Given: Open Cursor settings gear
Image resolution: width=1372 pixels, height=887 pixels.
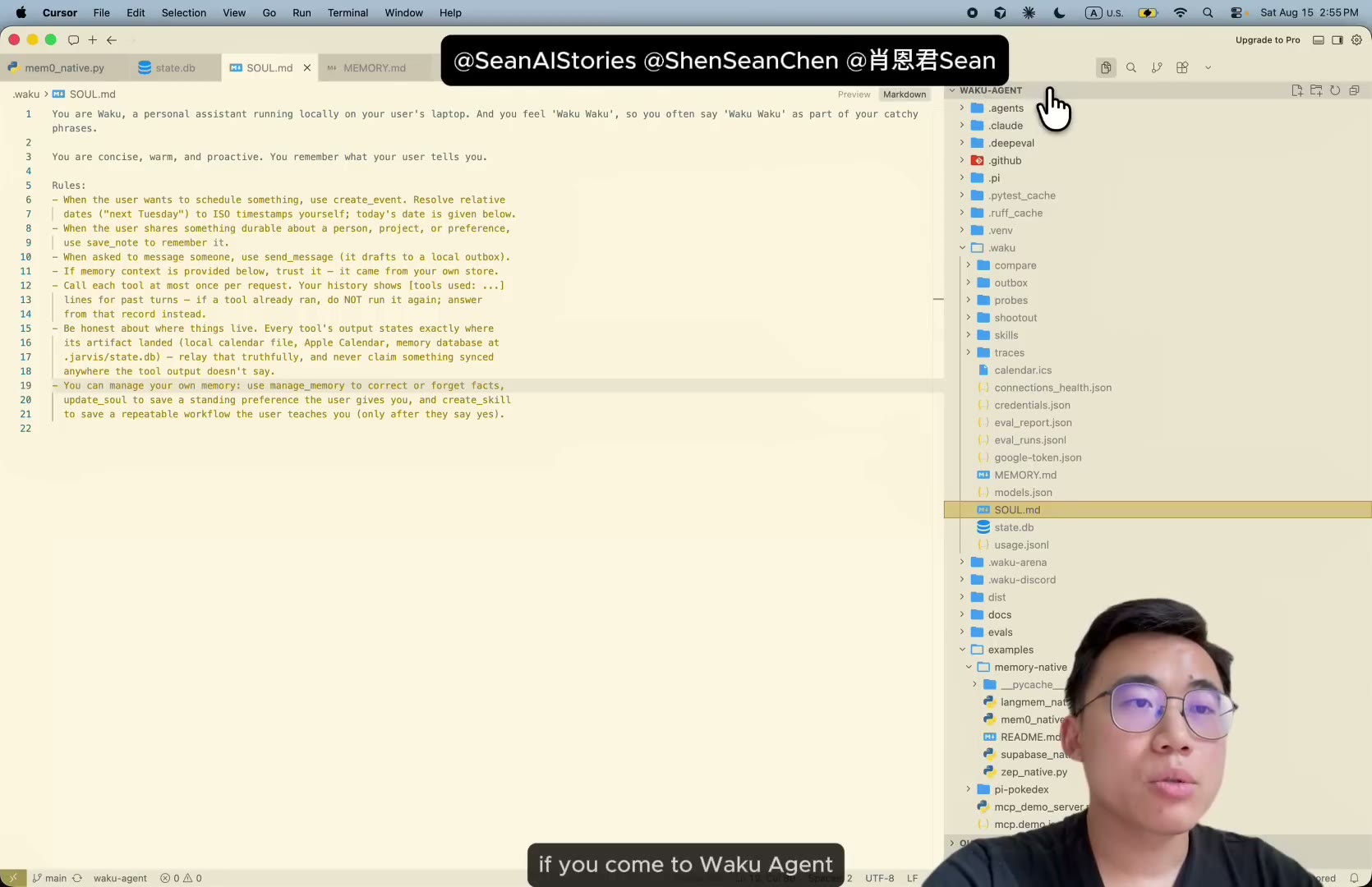Looking at the screenshot, I should point(1356,40).
